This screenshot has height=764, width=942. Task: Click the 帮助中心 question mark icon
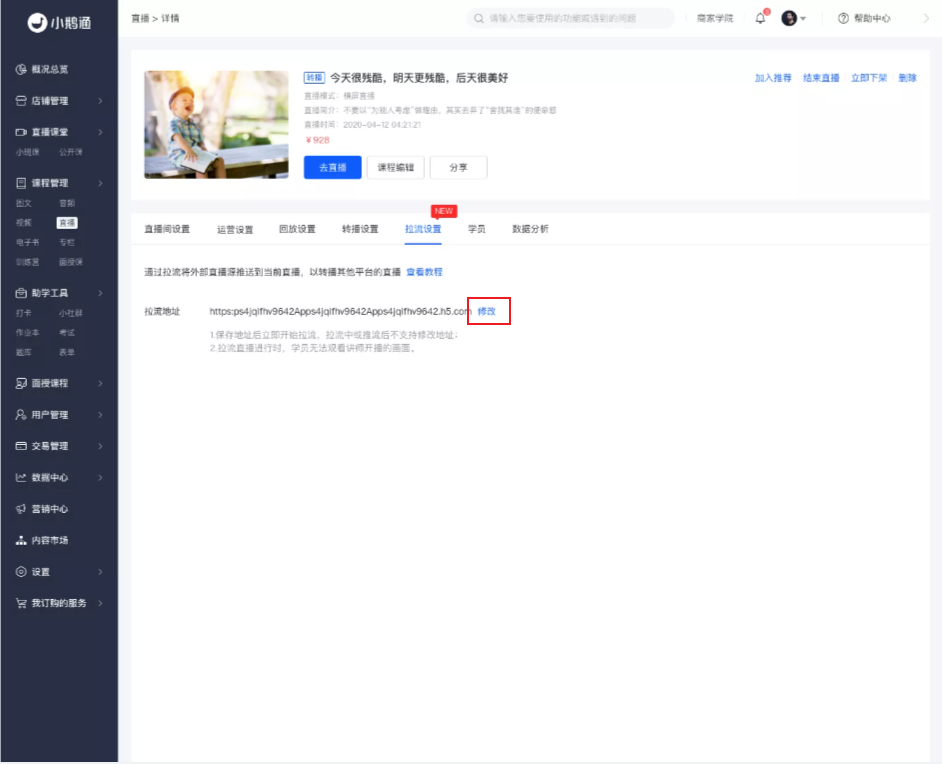pos(843,19)
